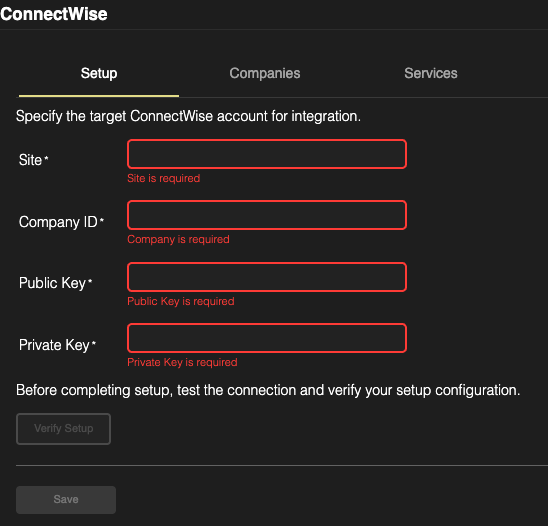Click the Save button
This screenshot has height=526, width=548.
[66, 500]
